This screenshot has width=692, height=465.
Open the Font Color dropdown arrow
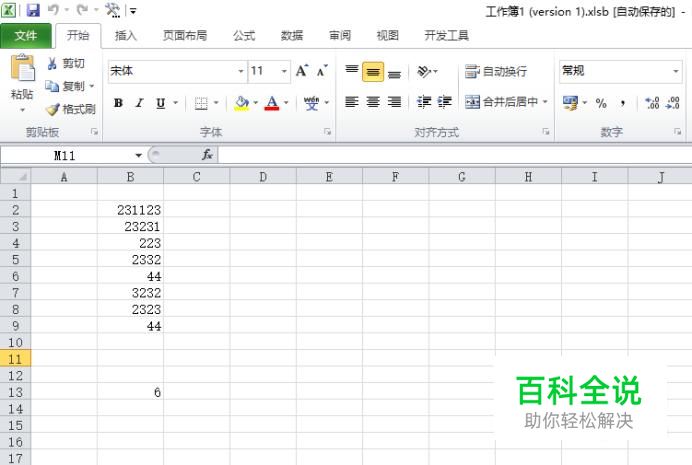click(x=286, y=103)
